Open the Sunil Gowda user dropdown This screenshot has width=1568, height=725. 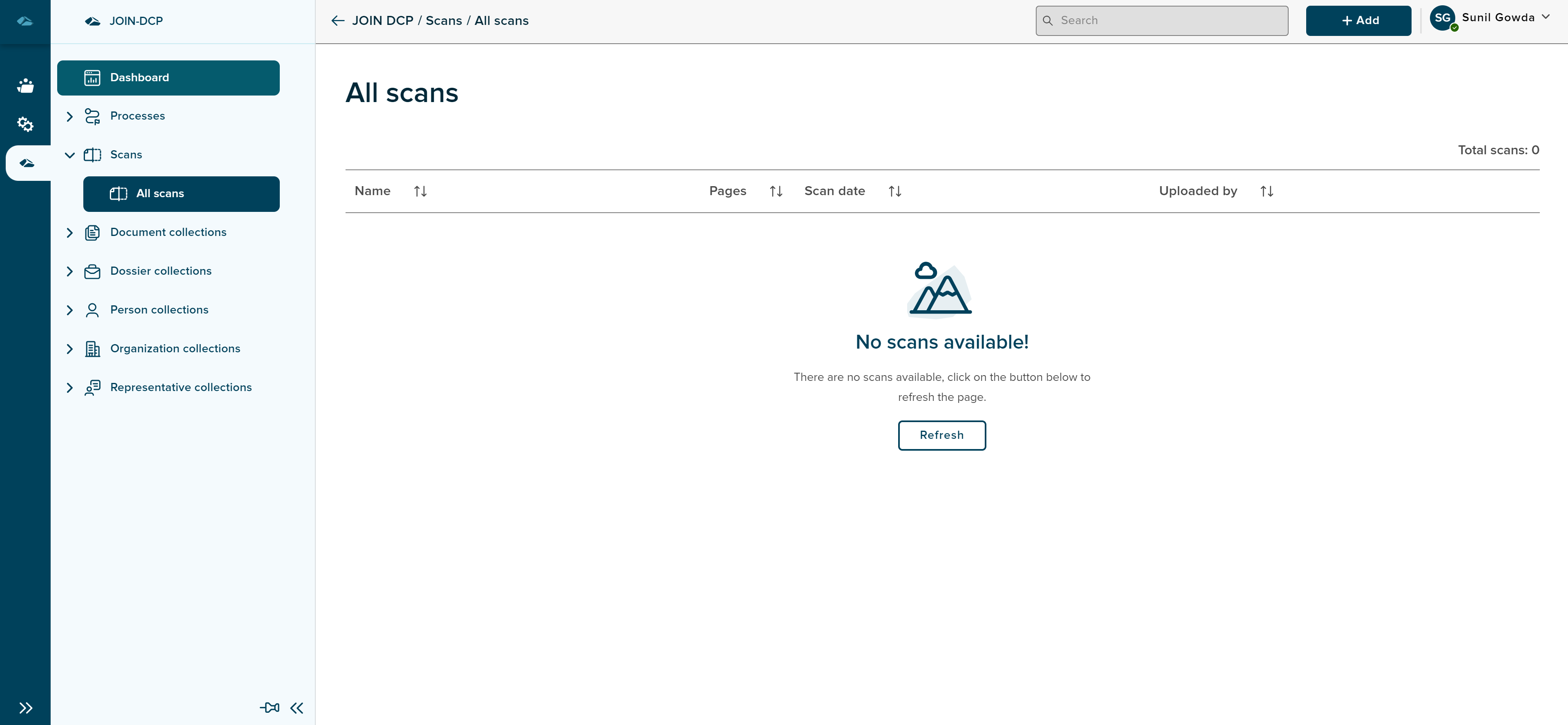tap(1545, 18)
